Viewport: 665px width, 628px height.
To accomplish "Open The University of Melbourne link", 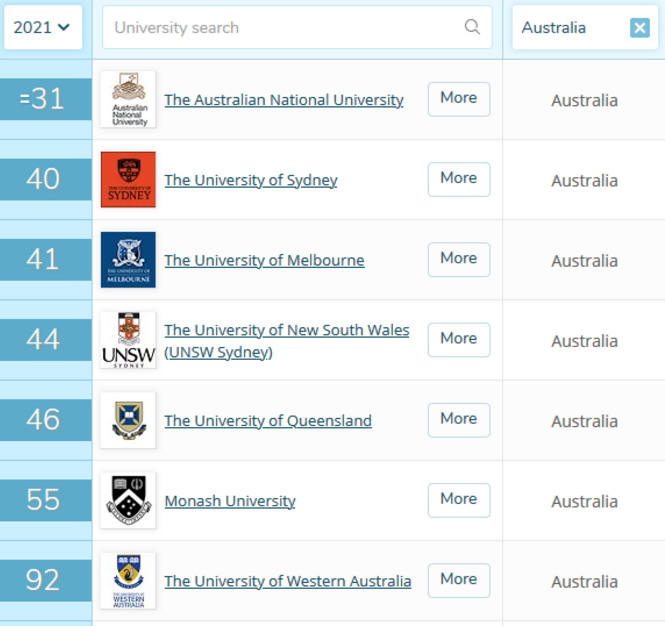I will pyautogui.click(x=264, y=260).
